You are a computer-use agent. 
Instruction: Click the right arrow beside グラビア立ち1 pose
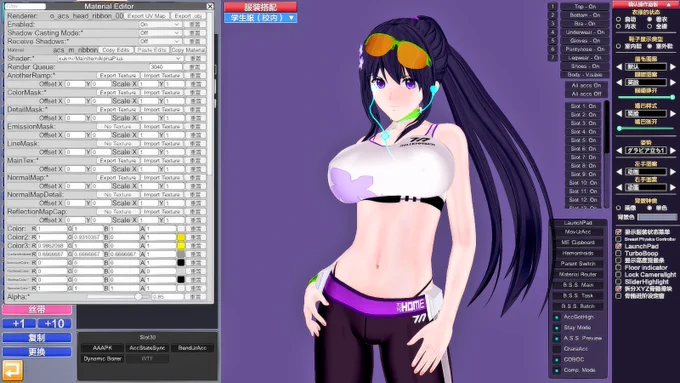tap(673, 151)
